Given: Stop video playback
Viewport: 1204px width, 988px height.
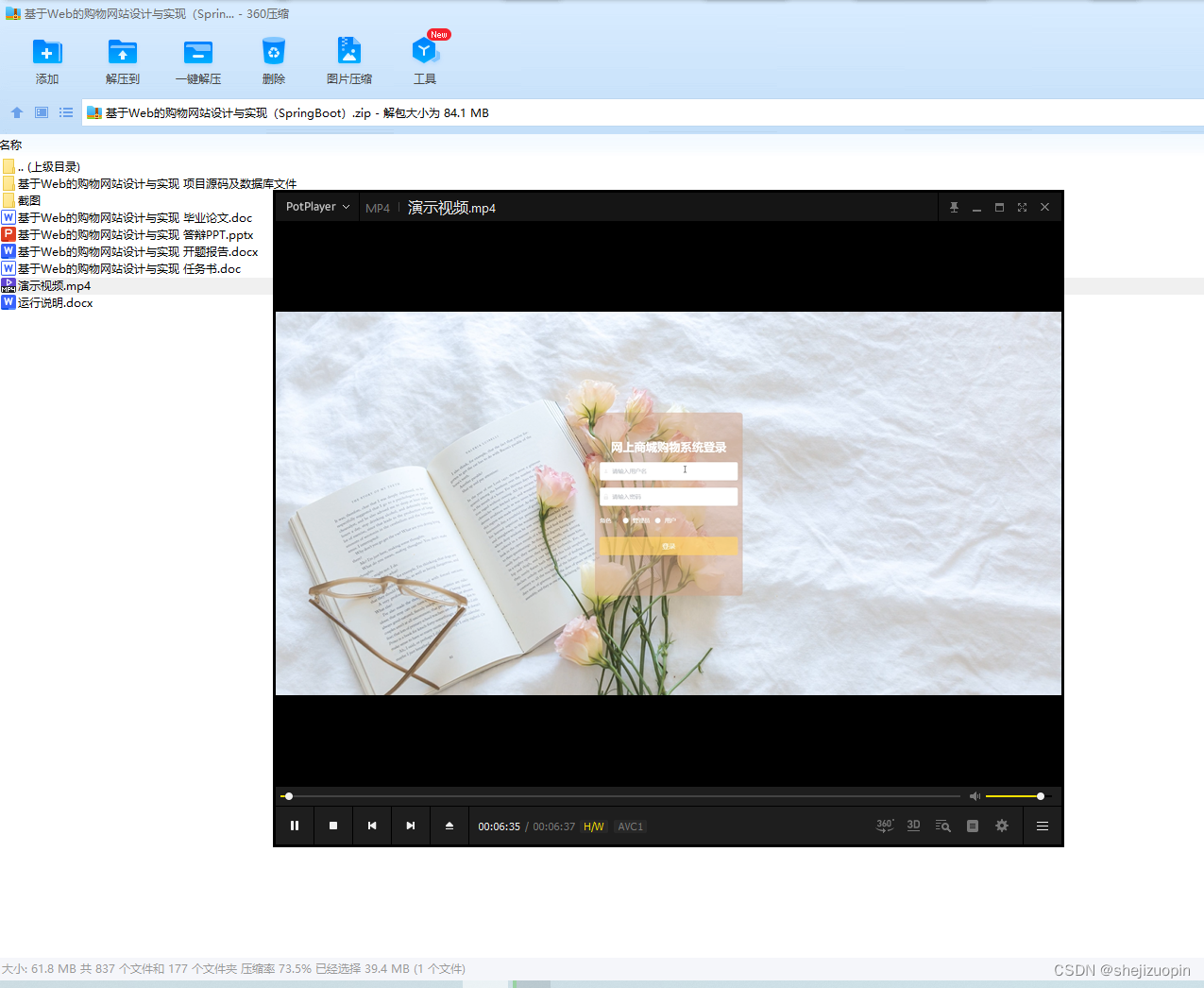Looking at the screenshot, I should (x=333, y=826).
